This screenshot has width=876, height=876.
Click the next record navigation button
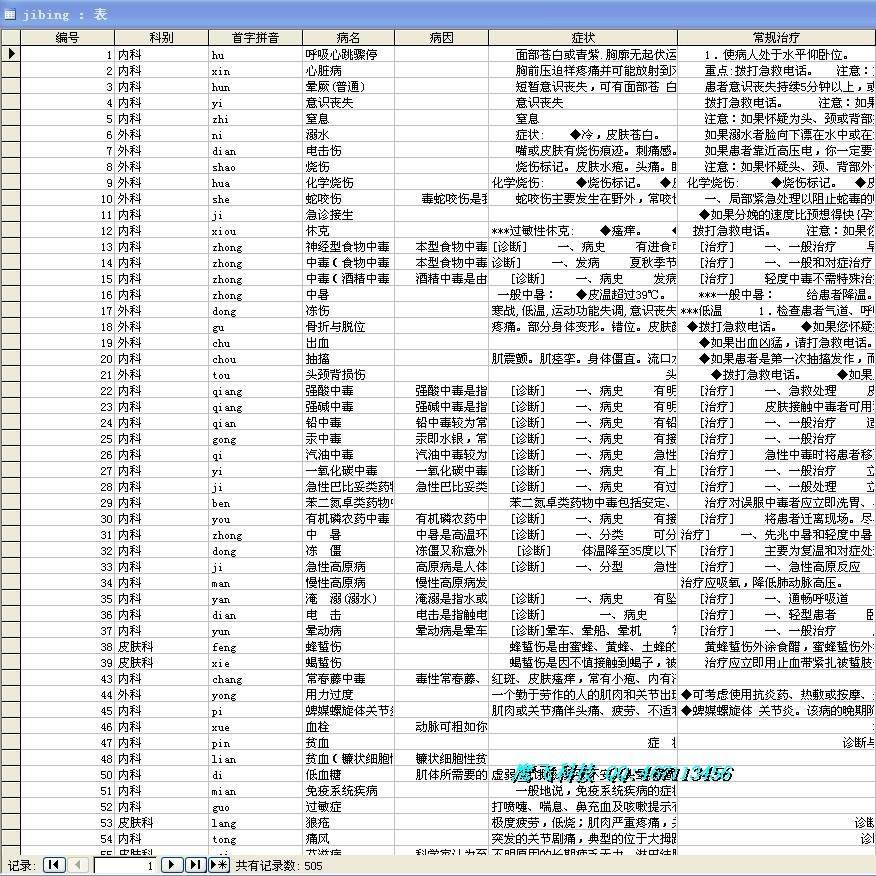[171, 866]
